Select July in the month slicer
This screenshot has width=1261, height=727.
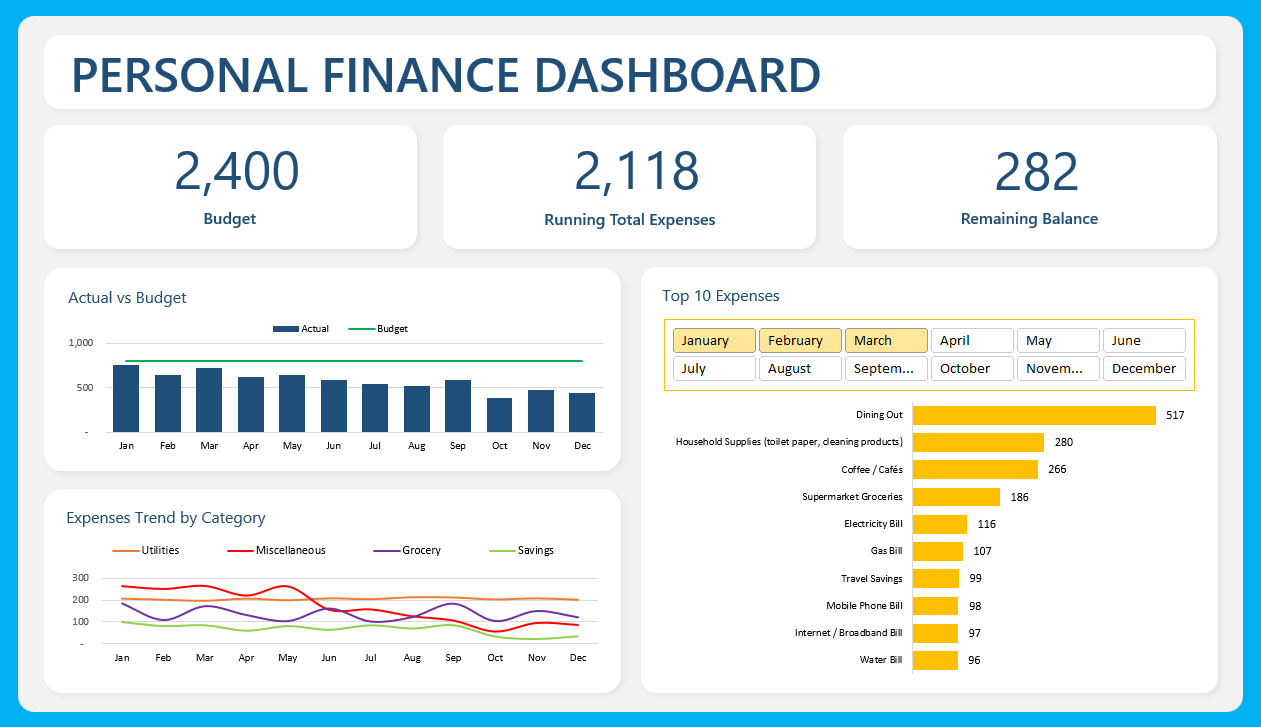713,368
